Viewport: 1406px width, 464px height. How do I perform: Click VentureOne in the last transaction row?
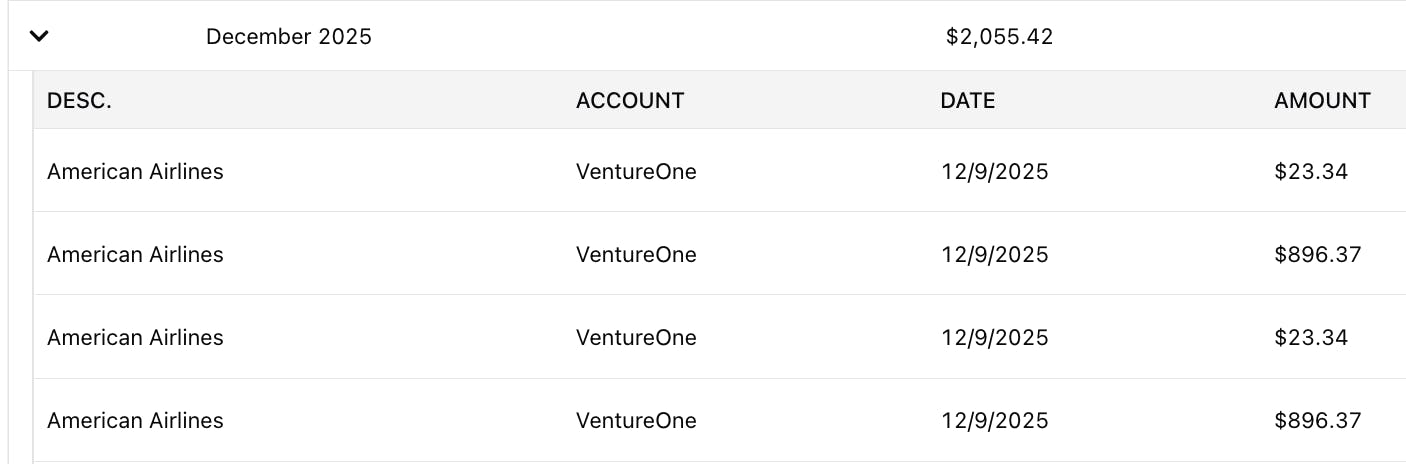coord(636,420)
